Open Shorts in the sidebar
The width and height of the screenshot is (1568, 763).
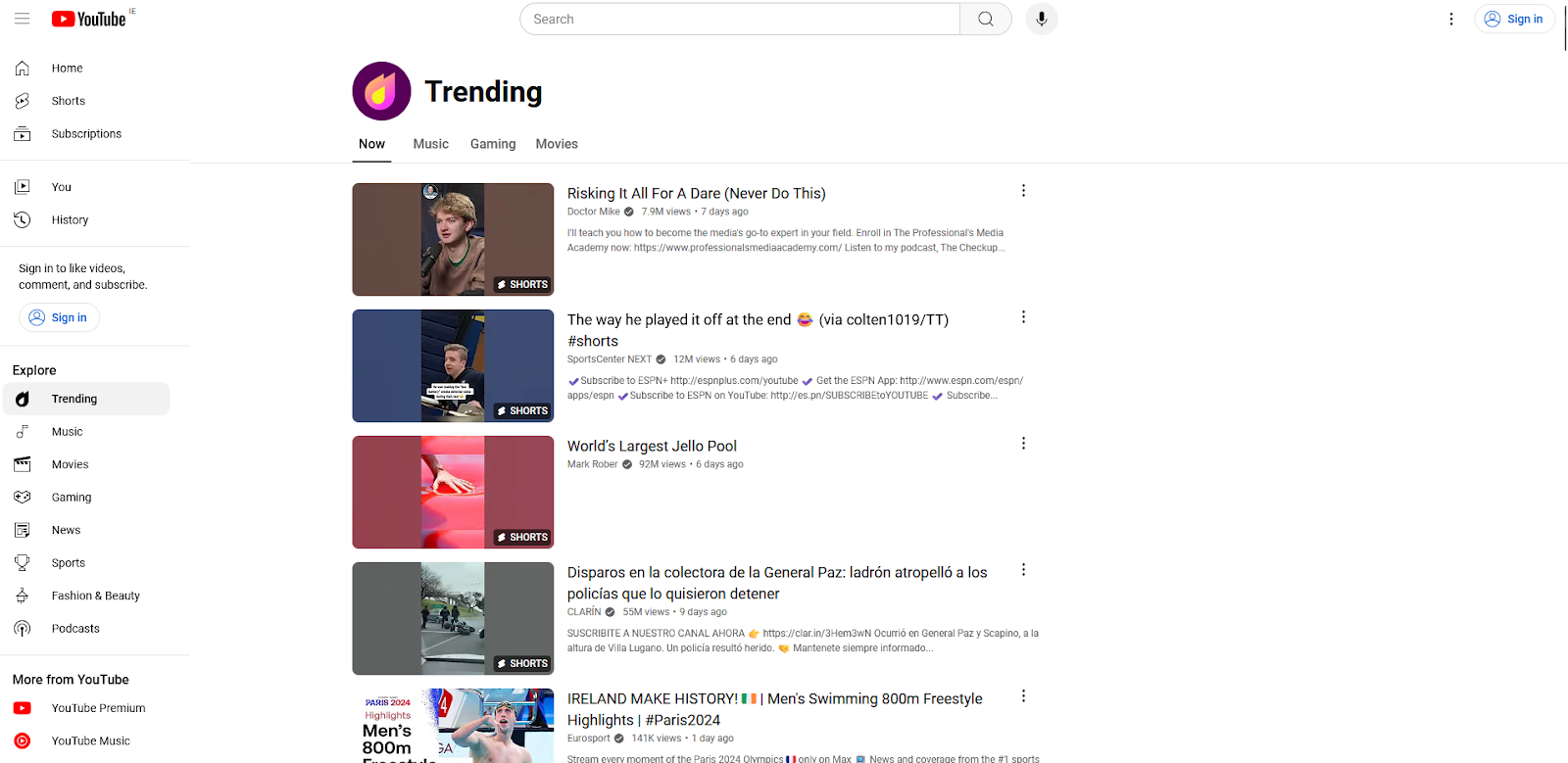(68, 101)
